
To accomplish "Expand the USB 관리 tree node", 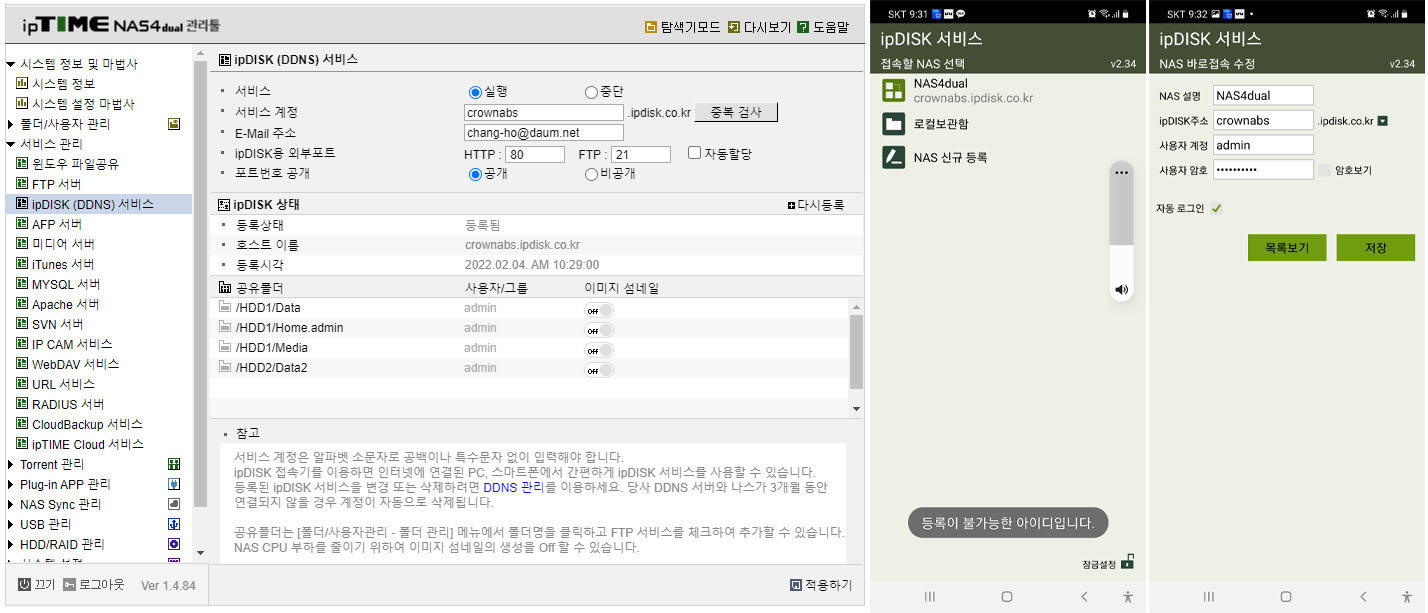I will click(x=10, y=524).
